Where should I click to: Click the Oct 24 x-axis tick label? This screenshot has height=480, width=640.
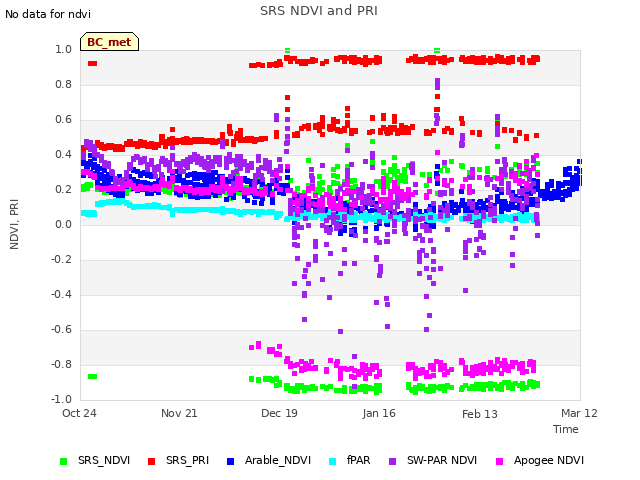coord(79,413)
